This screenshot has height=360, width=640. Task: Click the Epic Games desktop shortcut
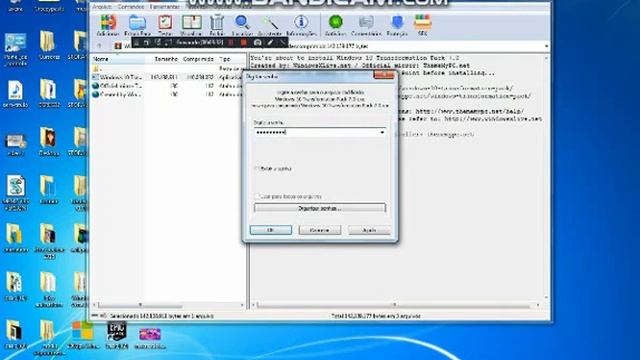coord(117,336)
